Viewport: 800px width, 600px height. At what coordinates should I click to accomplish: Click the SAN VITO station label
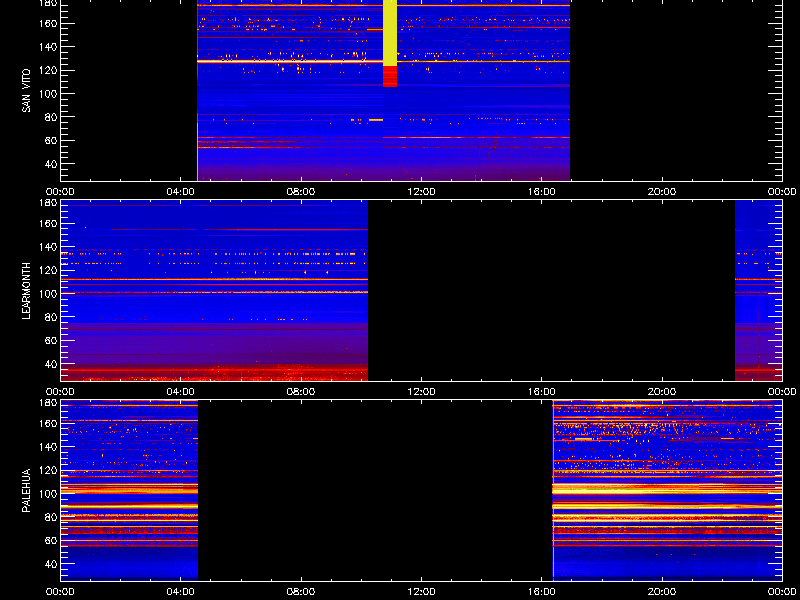(x=27, y=91)
